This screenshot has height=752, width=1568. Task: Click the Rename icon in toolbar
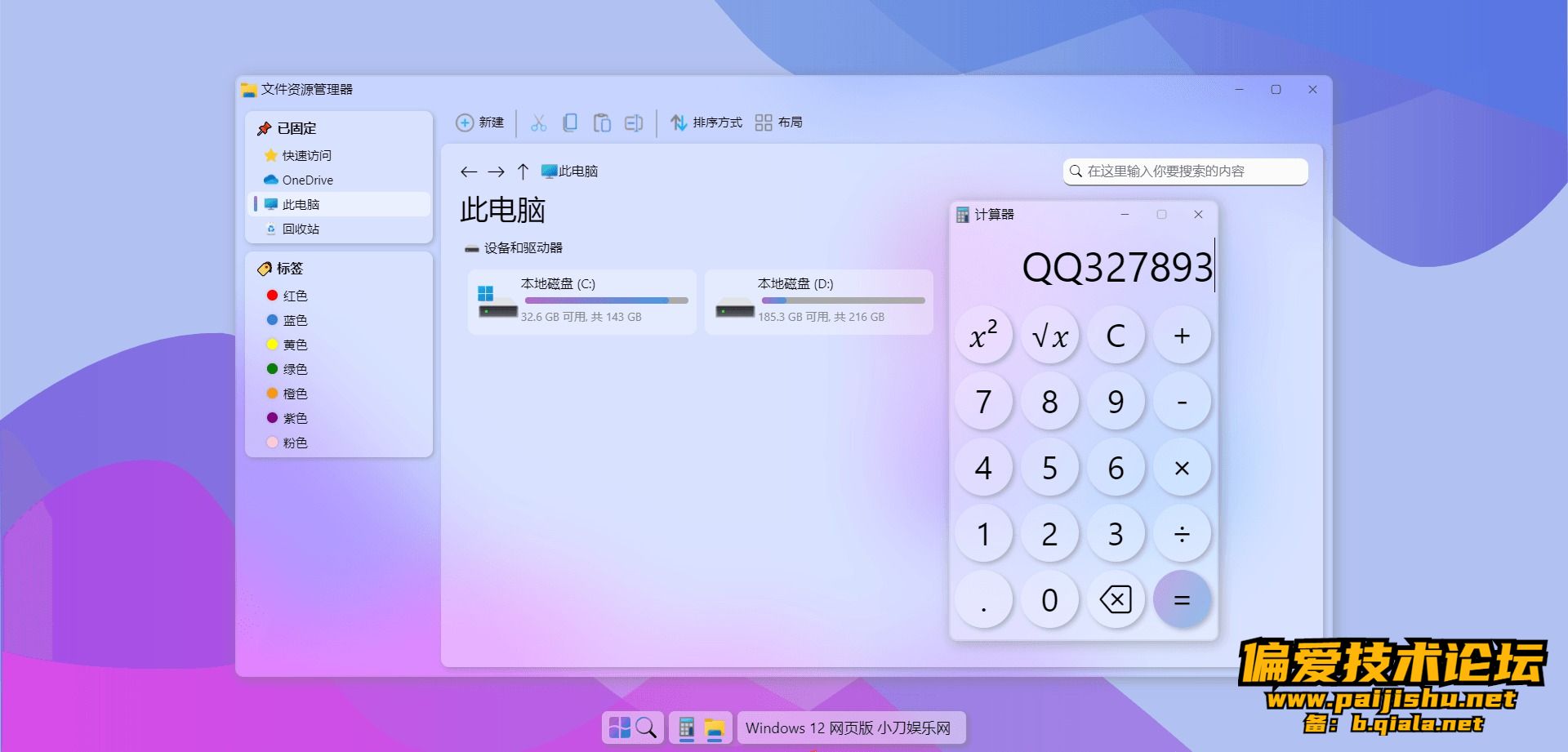634,122
